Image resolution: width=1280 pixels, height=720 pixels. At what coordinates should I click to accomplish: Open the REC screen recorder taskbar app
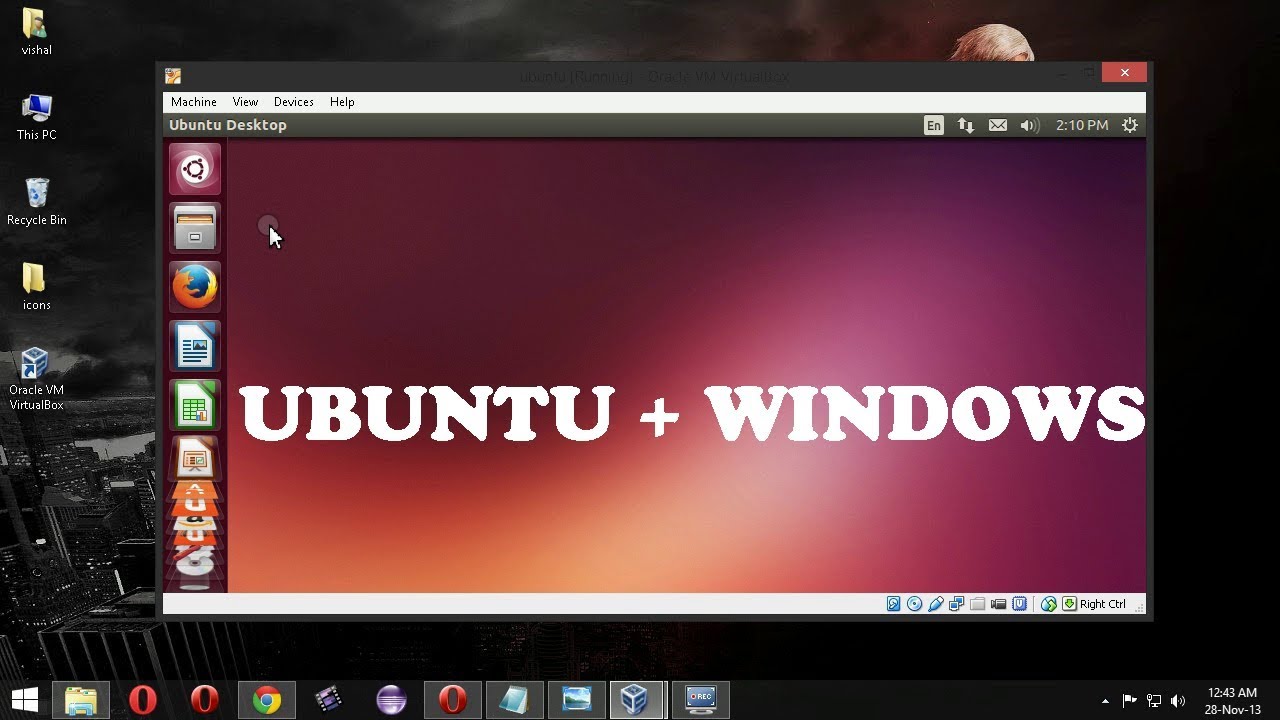pos(701,700)
